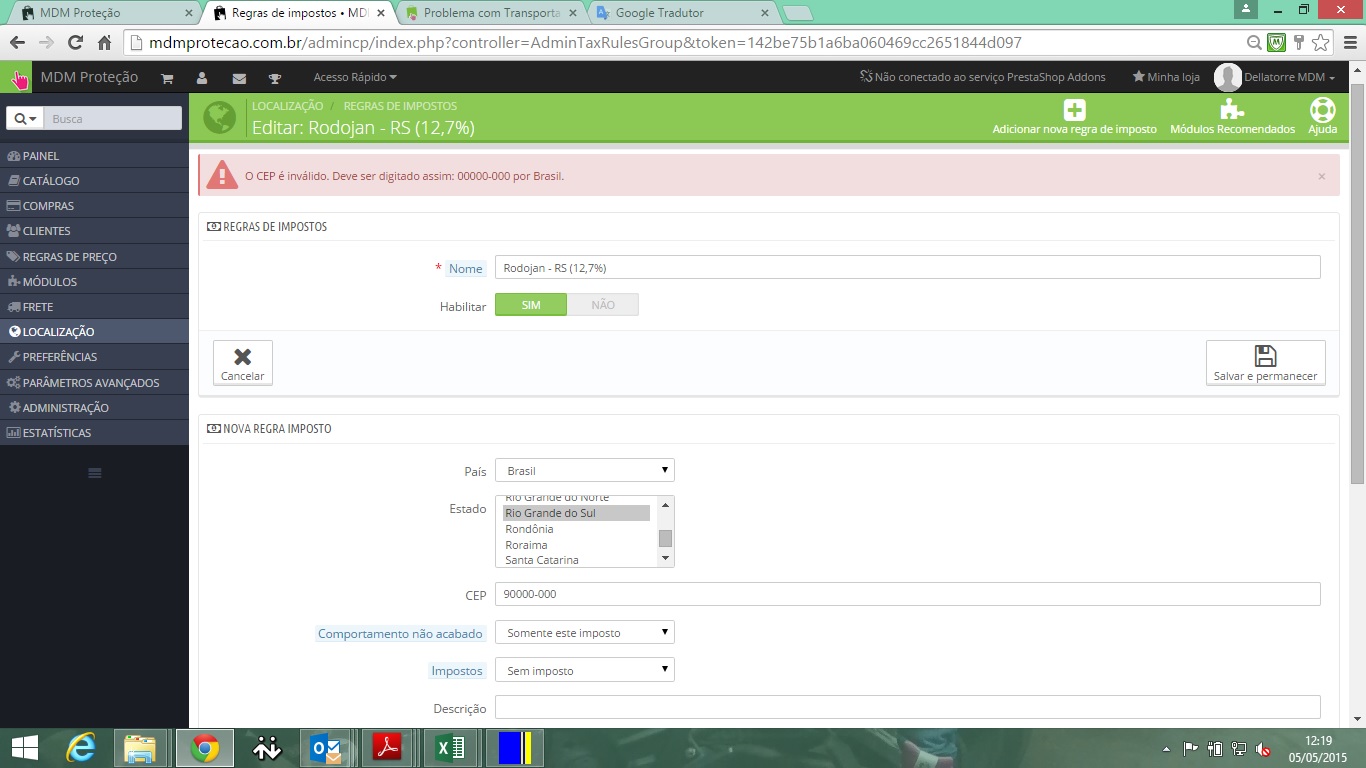Image resolution: width=1366 pixels, height=768 pixels.
Task: Open Comportamento não acabado dropdown
Action: (x=584, y=632)
